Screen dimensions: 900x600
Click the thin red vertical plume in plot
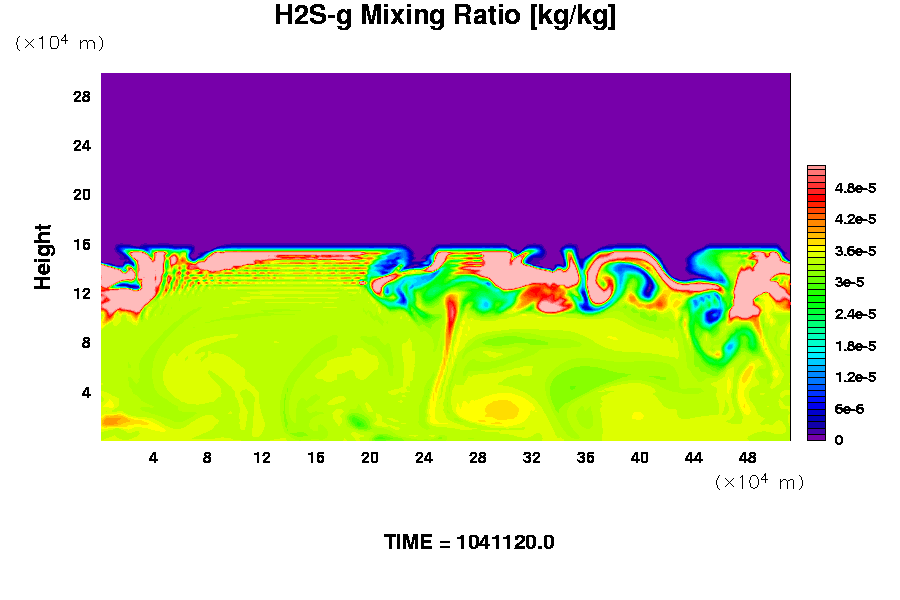click(x=451, y=320)
